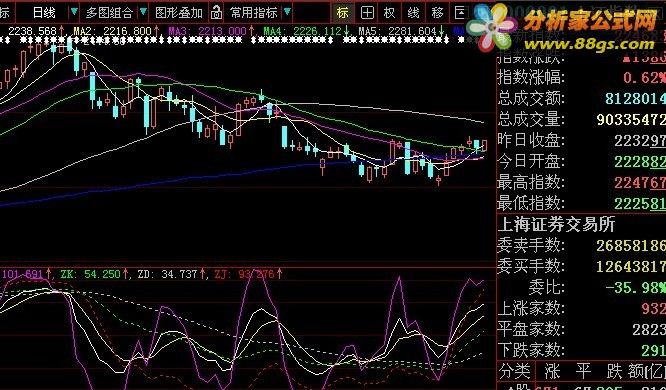Click the crosshair grid icon in toolbar
This screenshot has width=666, height=390.
(x=367, y=13)
